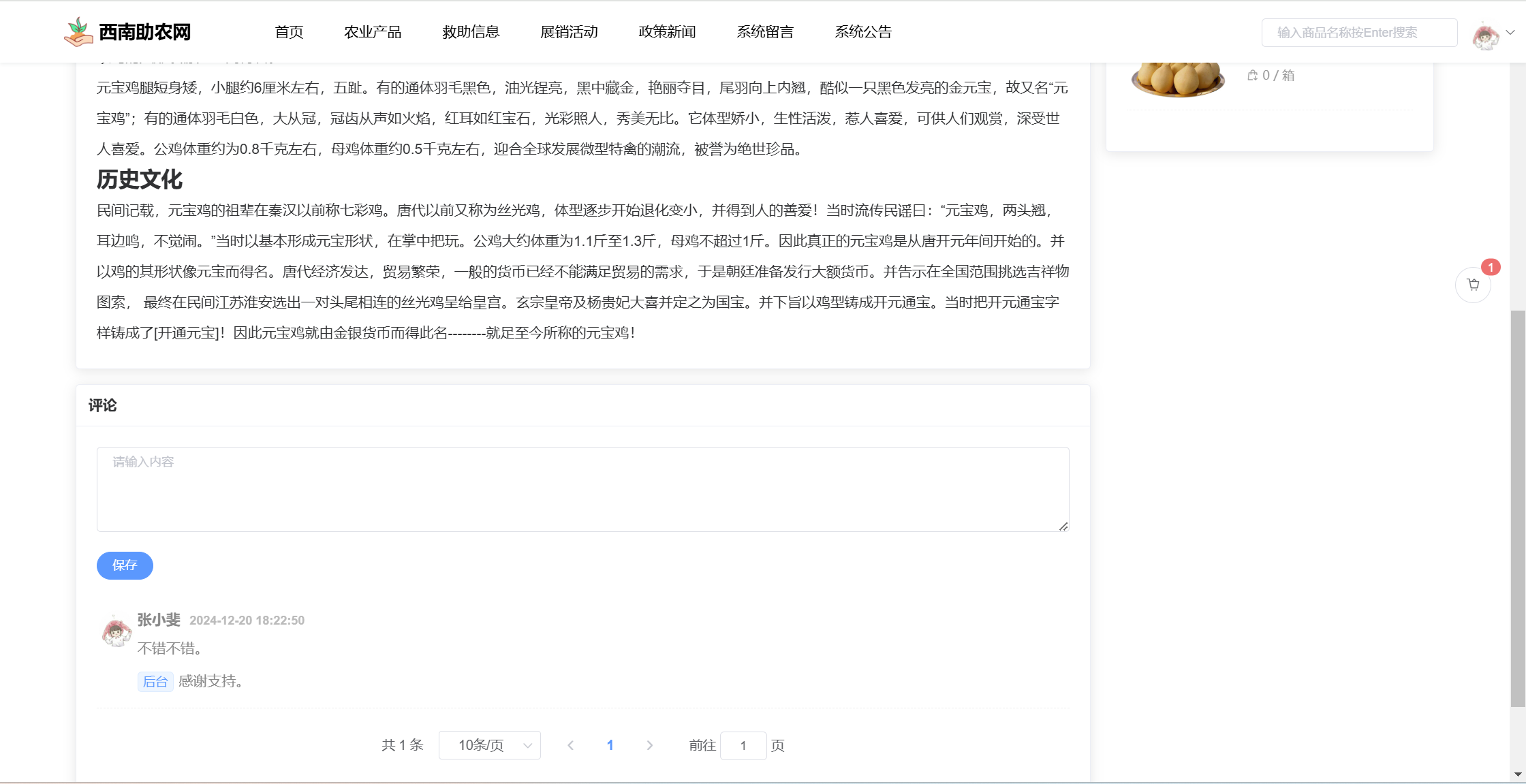The image size is (1526, 784).
Task: Go to 救助信息 menu item
Action: pyautogui.click(x=471, y=32)
